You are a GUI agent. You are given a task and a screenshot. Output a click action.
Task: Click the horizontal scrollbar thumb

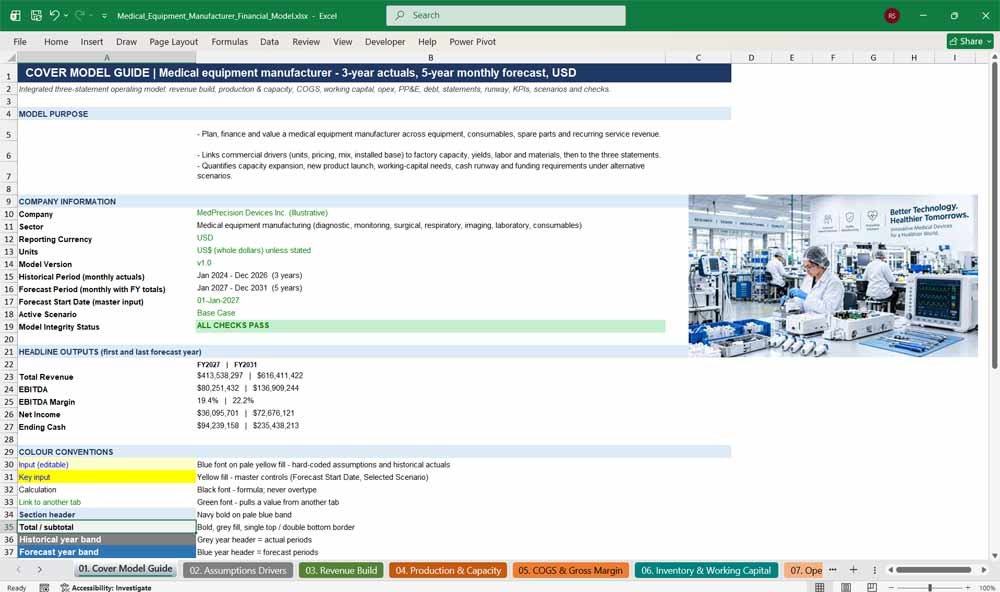pos(934,570)
